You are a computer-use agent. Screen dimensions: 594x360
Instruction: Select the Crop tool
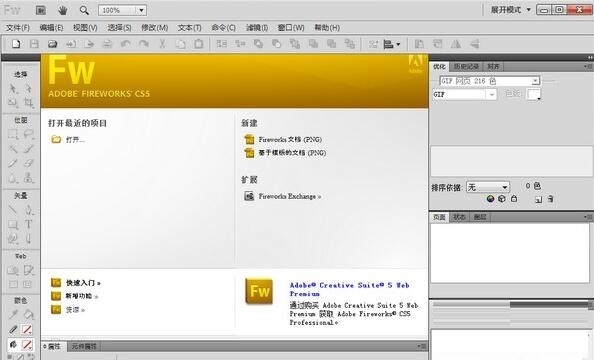(x=28, y=103)
